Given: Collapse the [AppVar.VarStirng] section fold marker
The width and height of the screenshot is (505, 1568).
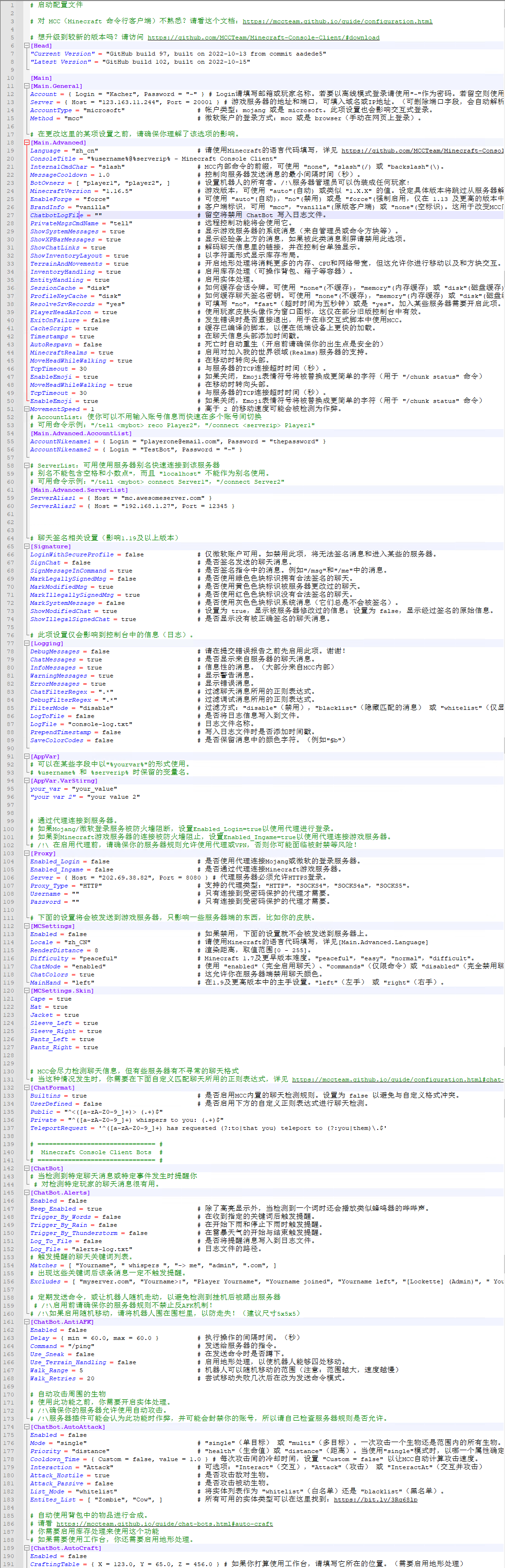Looking at the screenshot, I should point(27,780).
